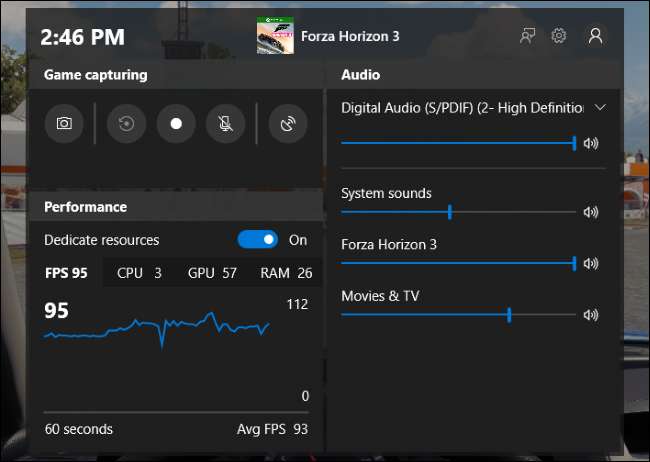Select the FPS performance tab
The image size is (650, 462).
coord(66,273)
